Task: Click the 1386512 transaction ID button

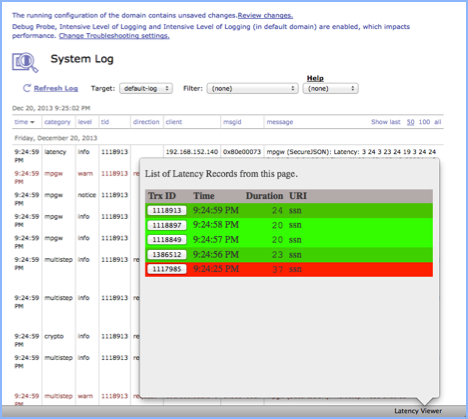Action: coord(167,255)
